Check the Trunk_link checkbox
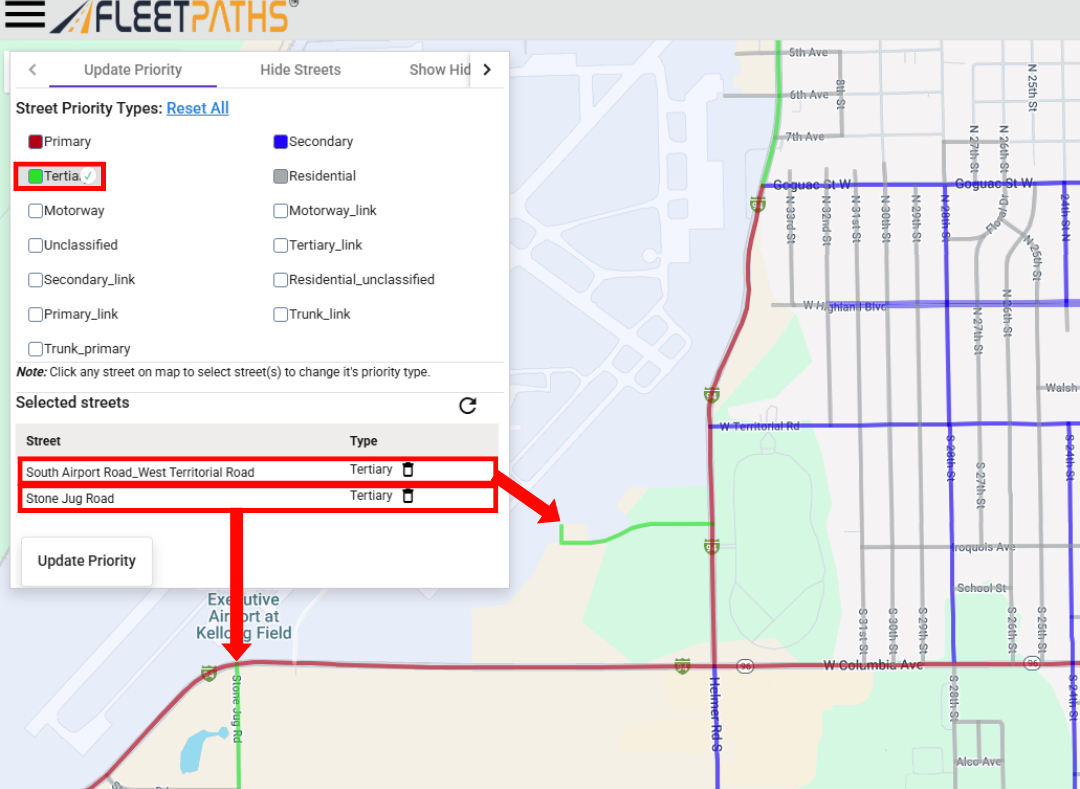The height and width of the screenshot is (789, 1080). pos(281,314)
